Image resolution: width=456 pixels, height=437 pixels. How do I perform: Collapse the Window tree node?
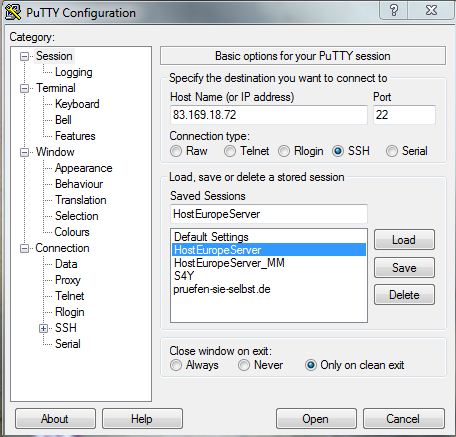coord(24,152)
